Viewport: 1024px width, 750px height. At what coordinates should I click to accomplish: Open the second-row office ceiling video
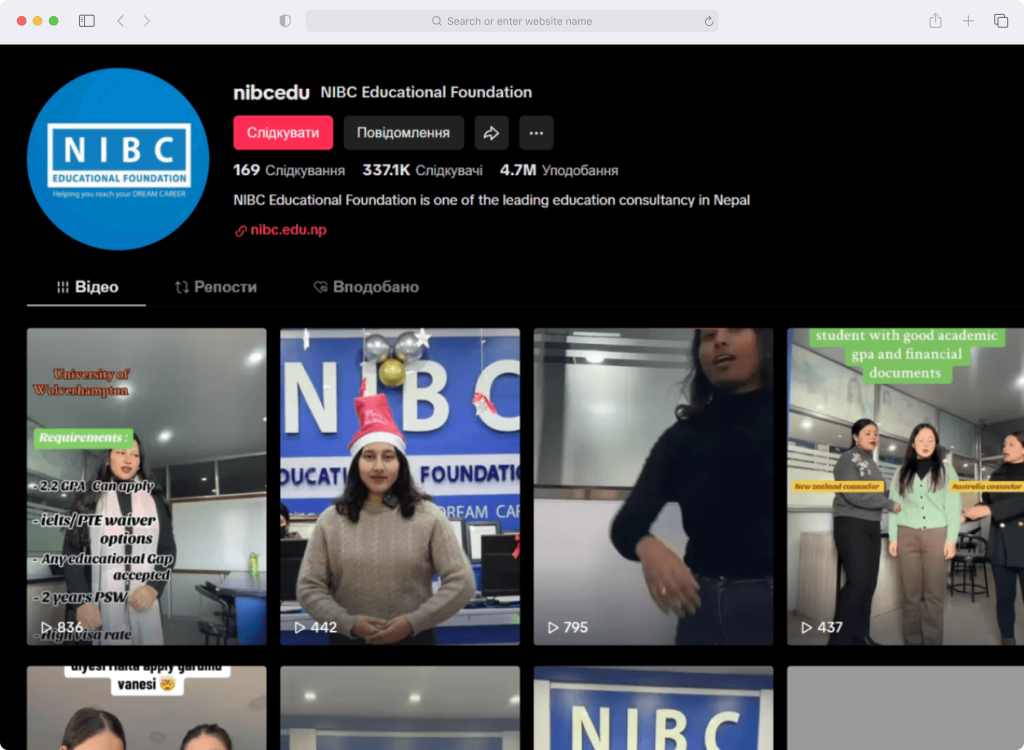pyautogui.click(x=400, y=708)
